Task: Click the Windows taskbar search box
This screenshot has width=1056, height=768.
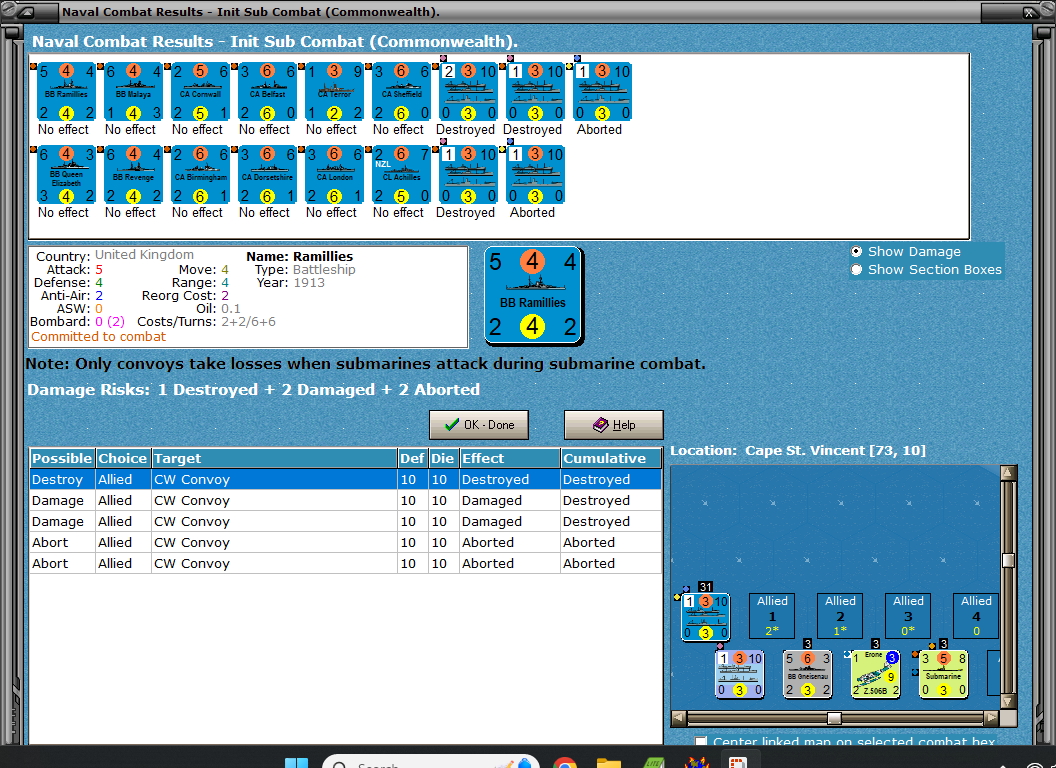Action: (x=431, y=763)
